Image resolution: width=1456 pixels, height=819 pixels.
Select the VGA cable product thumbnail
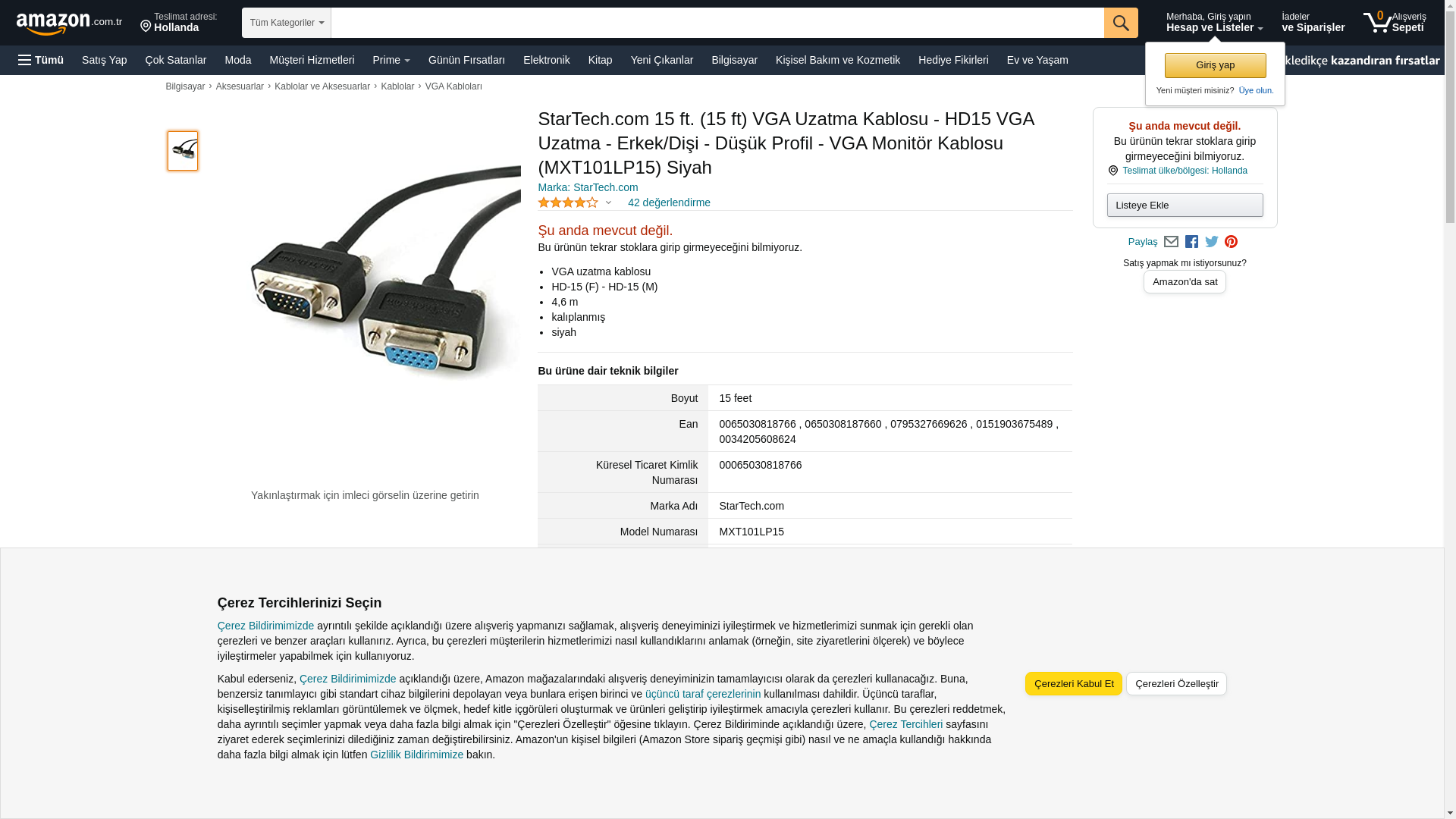click(x=183, y=151)
